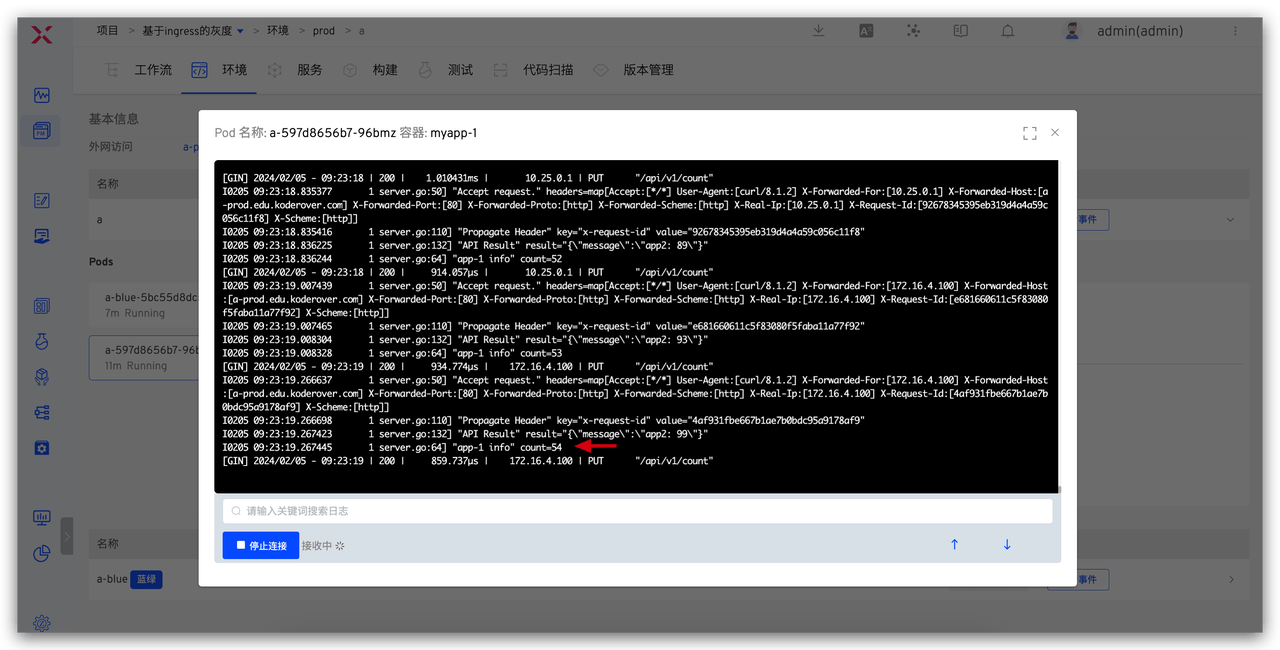This screenshot has height=650, width=1280.
Task: Open the documentation book icon in header
Action: [x=960, y=31]
